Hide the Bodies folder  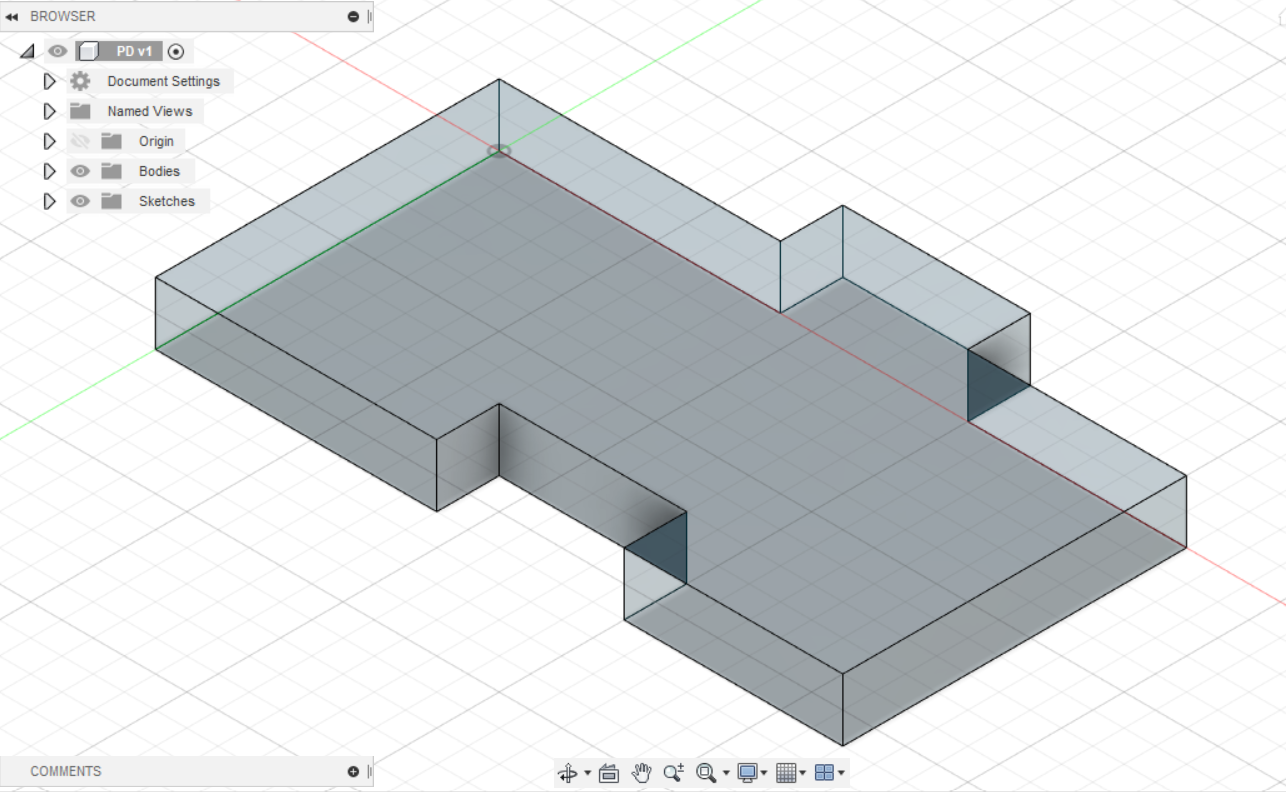(80, 171)
